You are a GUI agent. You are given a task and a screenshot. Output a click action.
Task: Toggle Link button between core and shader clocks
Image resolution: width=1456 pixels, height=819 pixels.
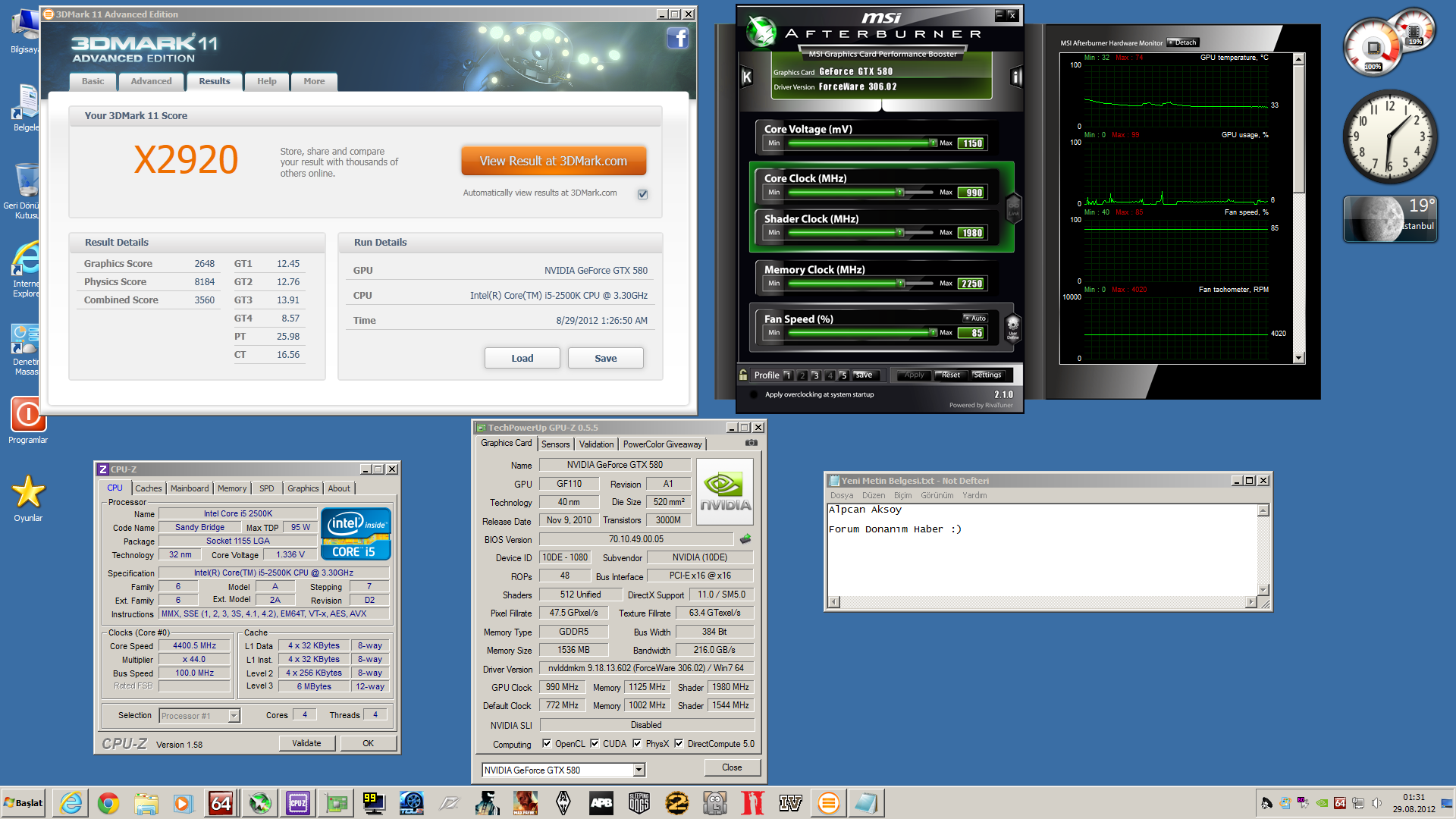tap(1013, 208)
